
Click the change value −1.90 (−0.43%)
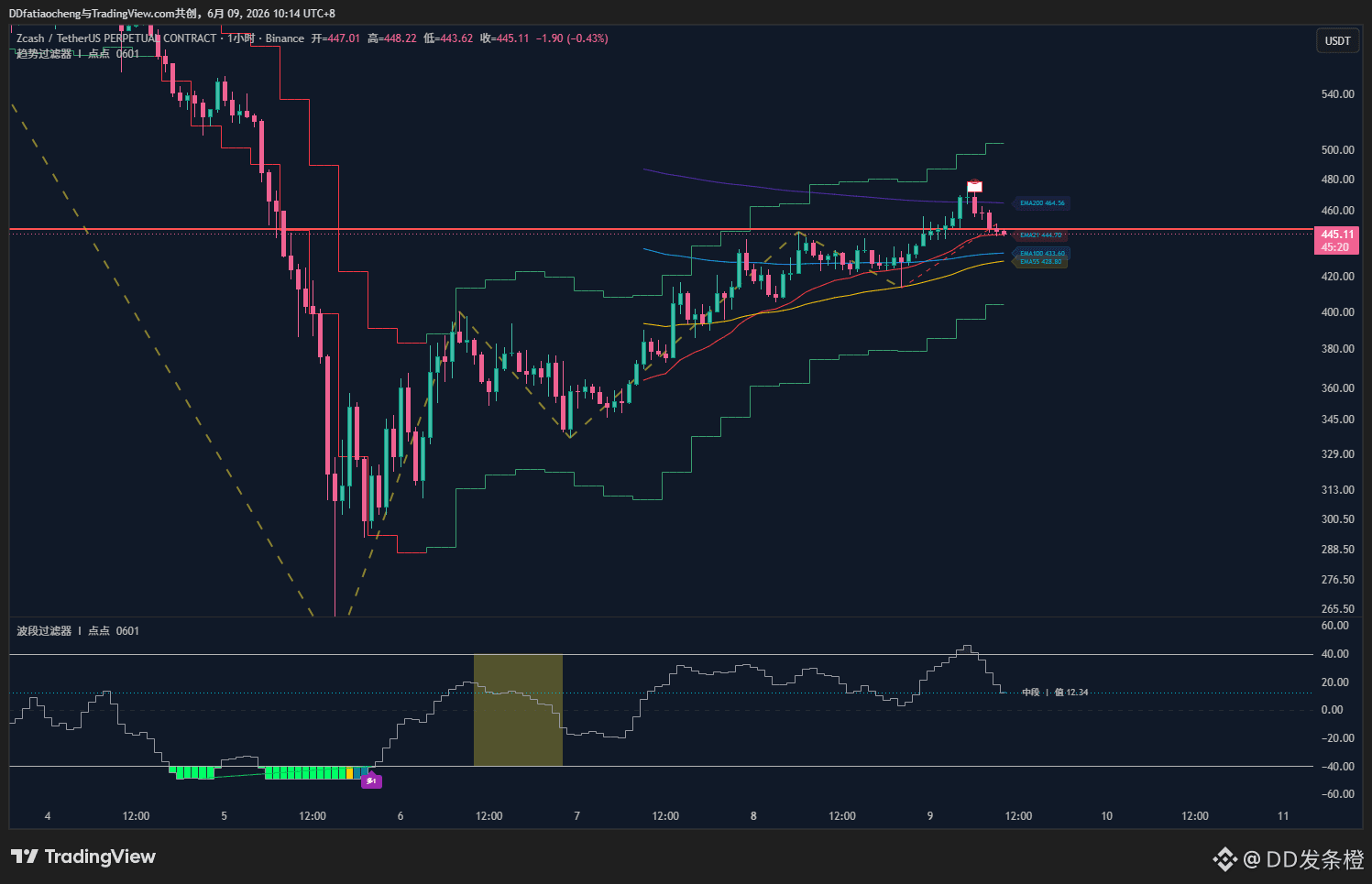point(572,38)
